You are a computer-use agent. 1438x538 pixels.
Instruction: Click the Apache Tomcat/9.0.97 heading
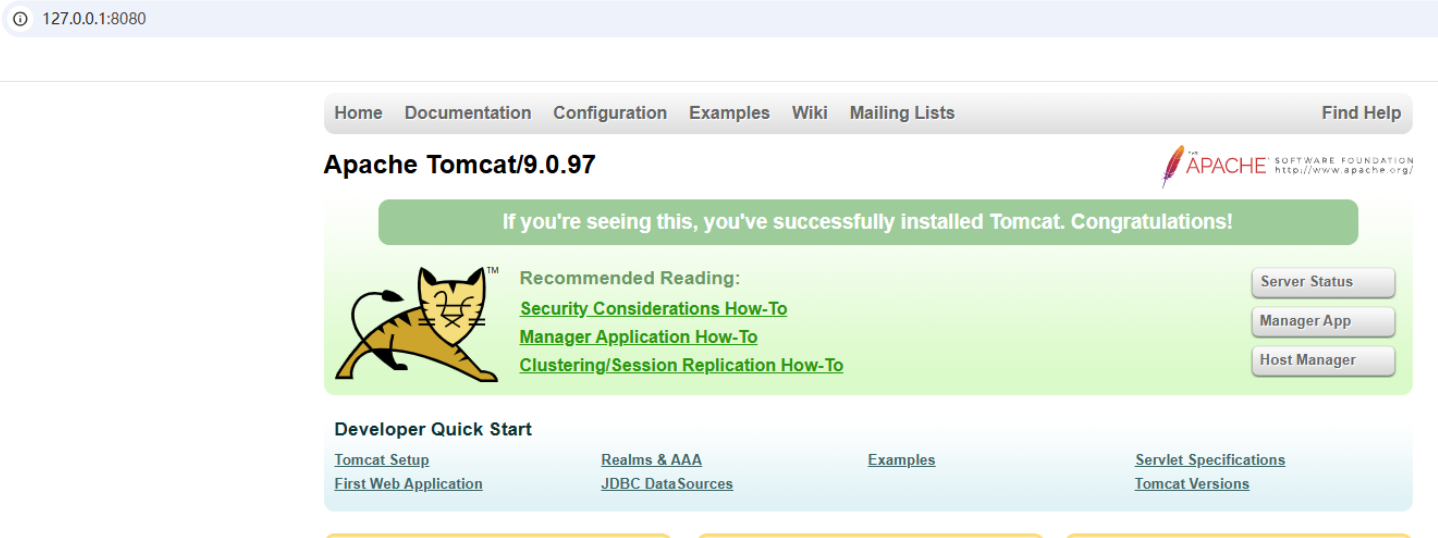click(x=459, y=165)
